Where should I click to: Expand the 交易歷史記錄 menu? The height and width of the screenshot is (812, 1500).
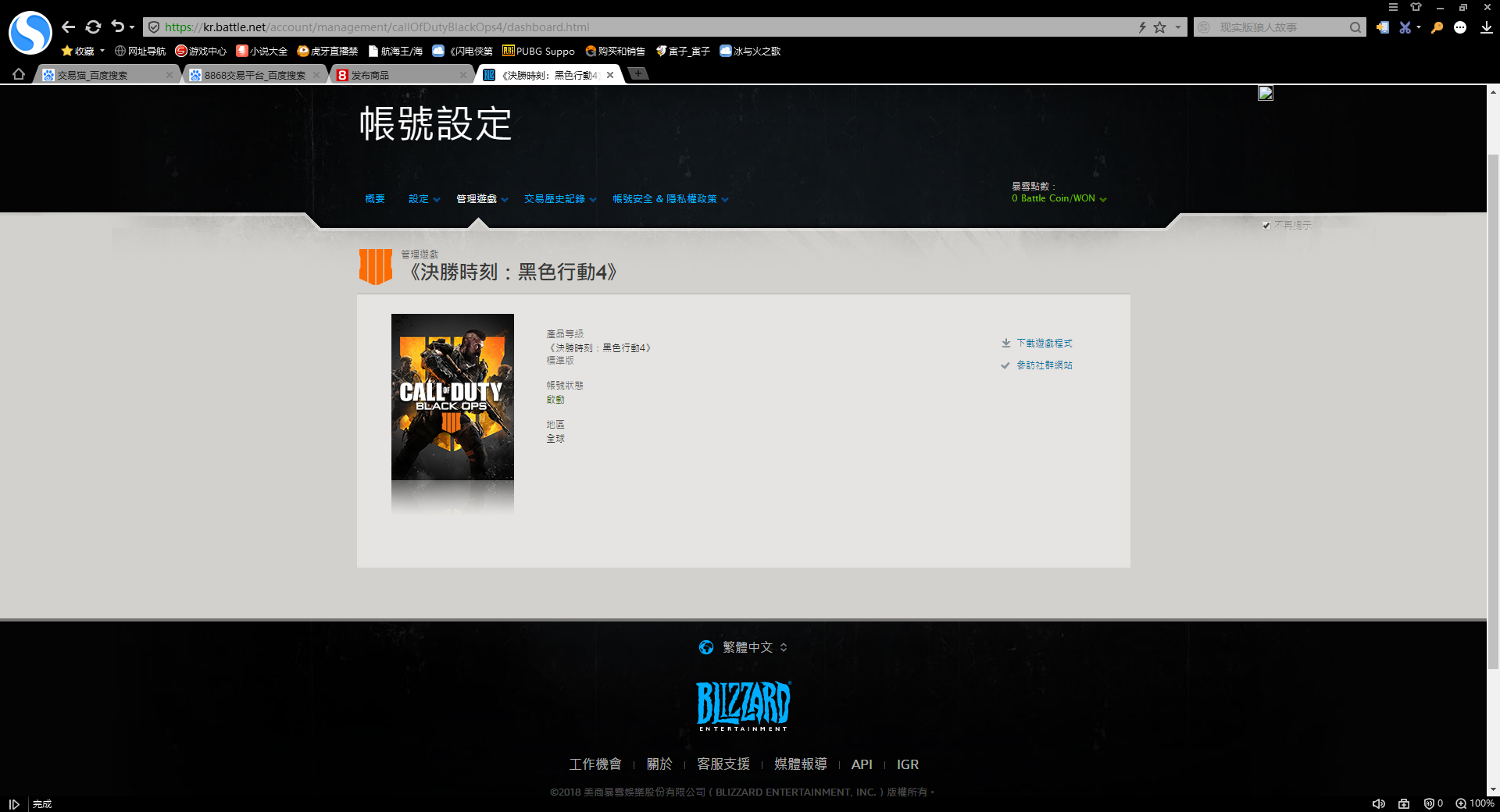[x=560, y=199]
